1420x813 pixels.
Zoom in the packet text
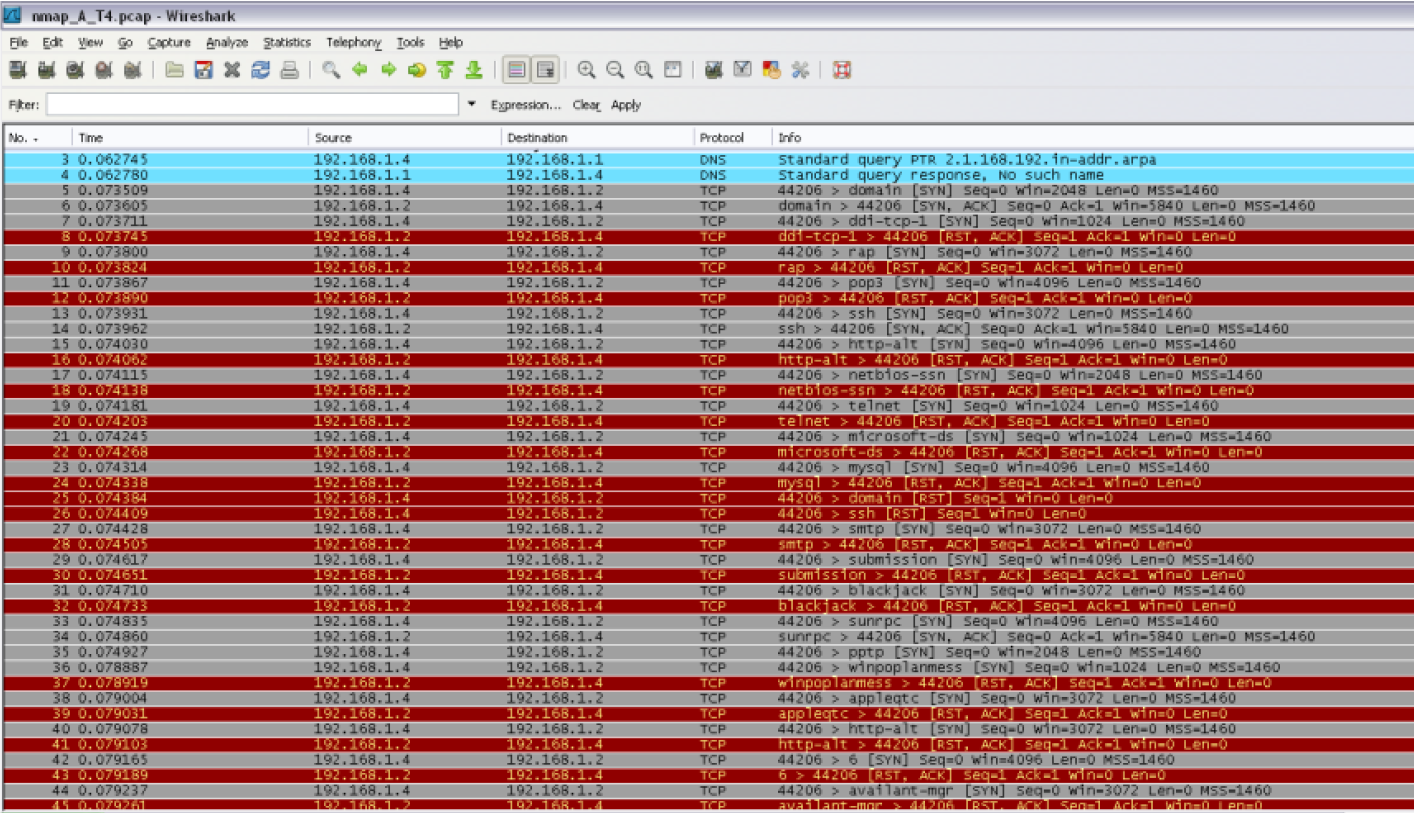[587, 70]
